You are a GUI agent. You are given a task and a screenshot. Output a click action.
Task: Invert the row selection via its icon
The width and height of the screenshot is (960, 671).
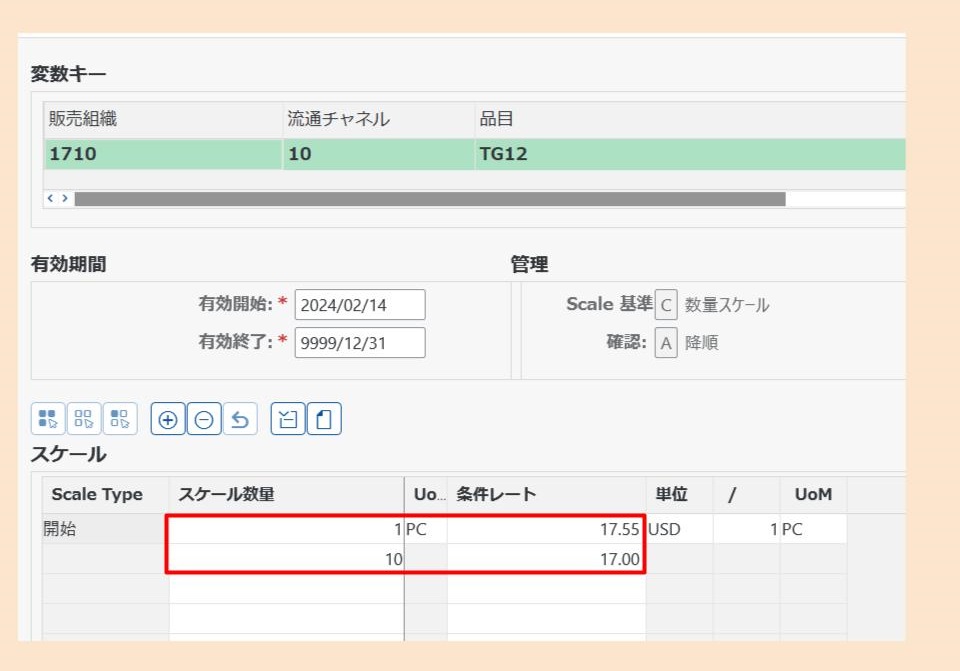(x=121, y=419)
